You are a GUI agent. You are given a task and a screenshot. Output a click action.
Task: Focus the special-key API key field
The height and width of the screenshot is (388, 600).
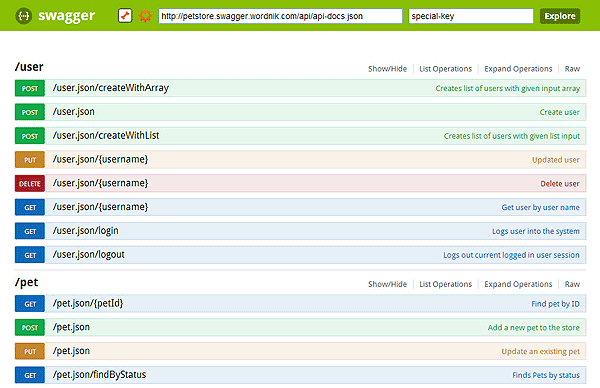pyautogui.click(x=471, y=16)
